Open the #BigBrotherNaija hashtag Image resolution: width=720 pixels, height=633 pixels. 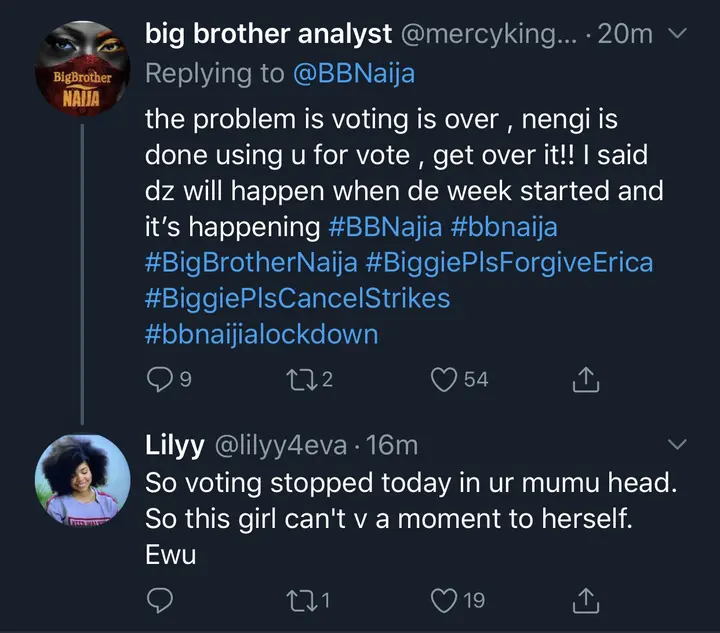pyautogui.click(x=252, y=263)
